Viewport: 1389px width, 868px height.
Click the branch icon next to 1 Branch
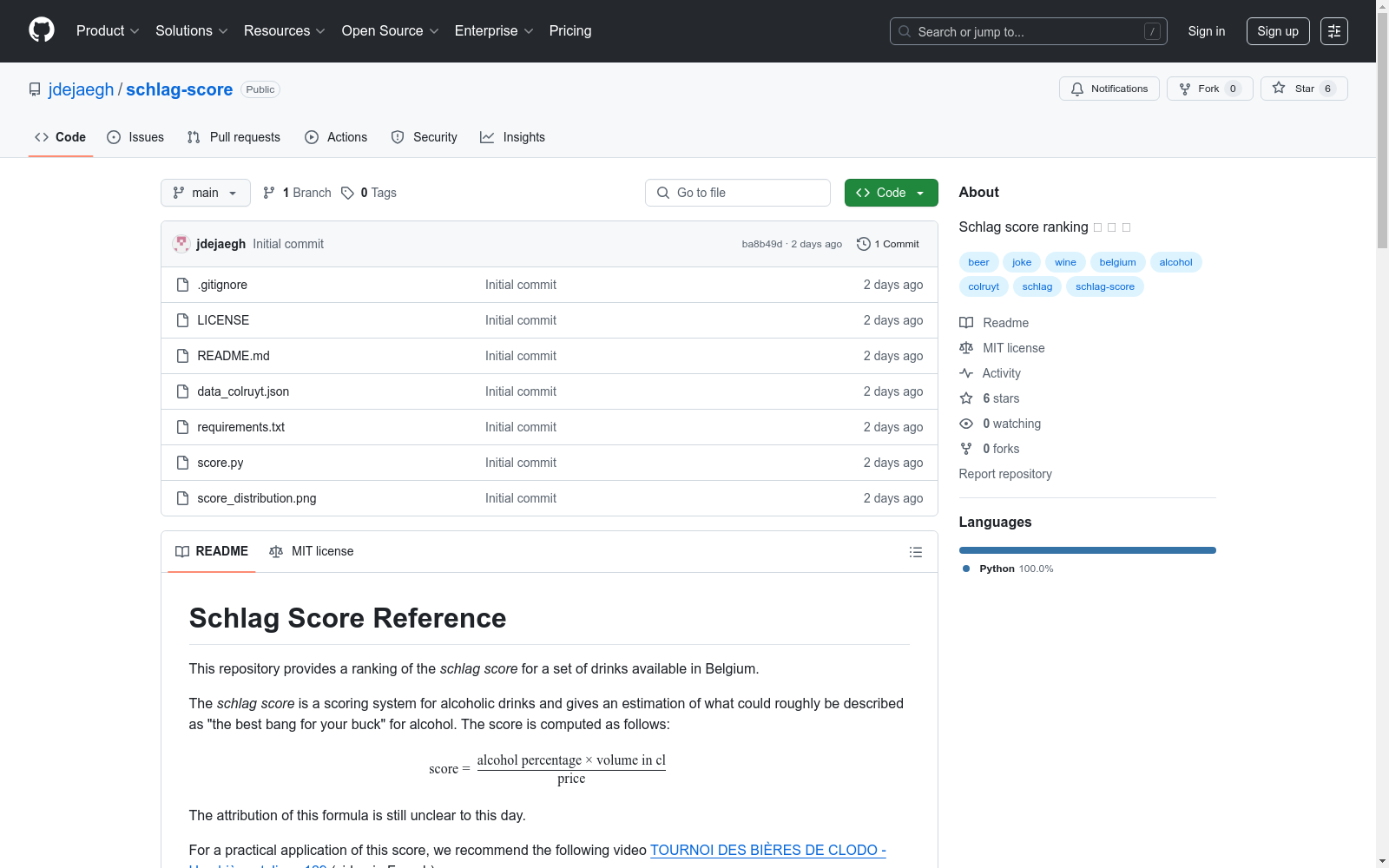[269, 193]
